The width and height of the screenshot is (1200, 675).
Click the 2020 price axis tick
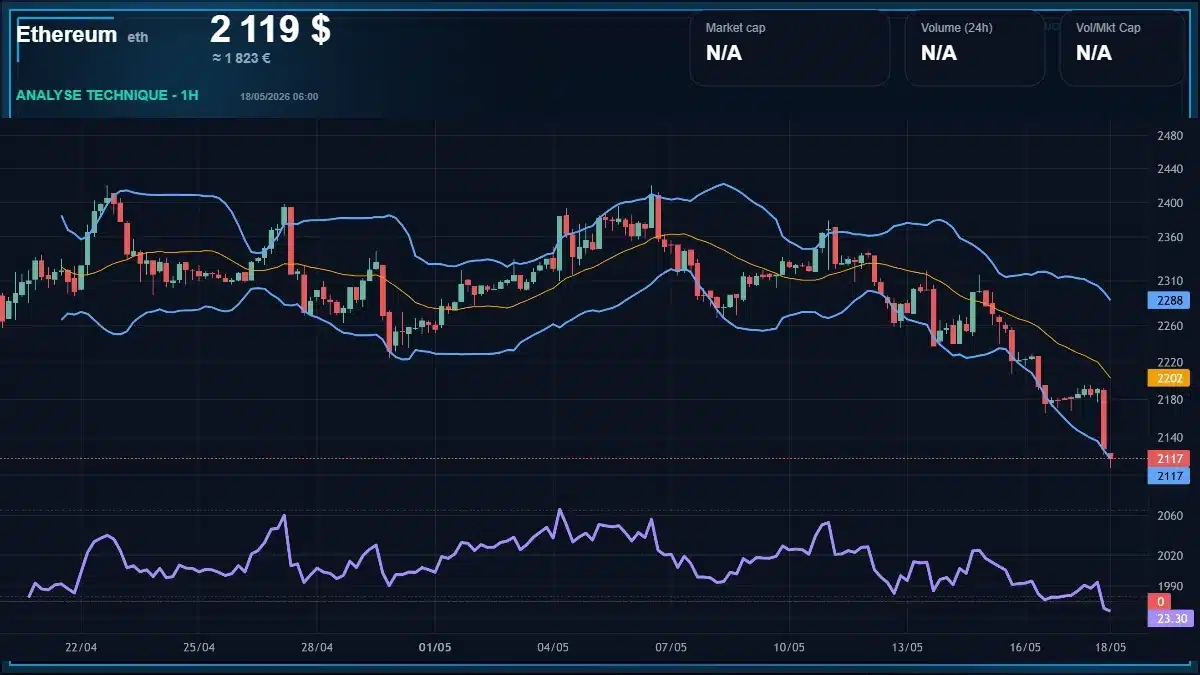point(1169,556)
